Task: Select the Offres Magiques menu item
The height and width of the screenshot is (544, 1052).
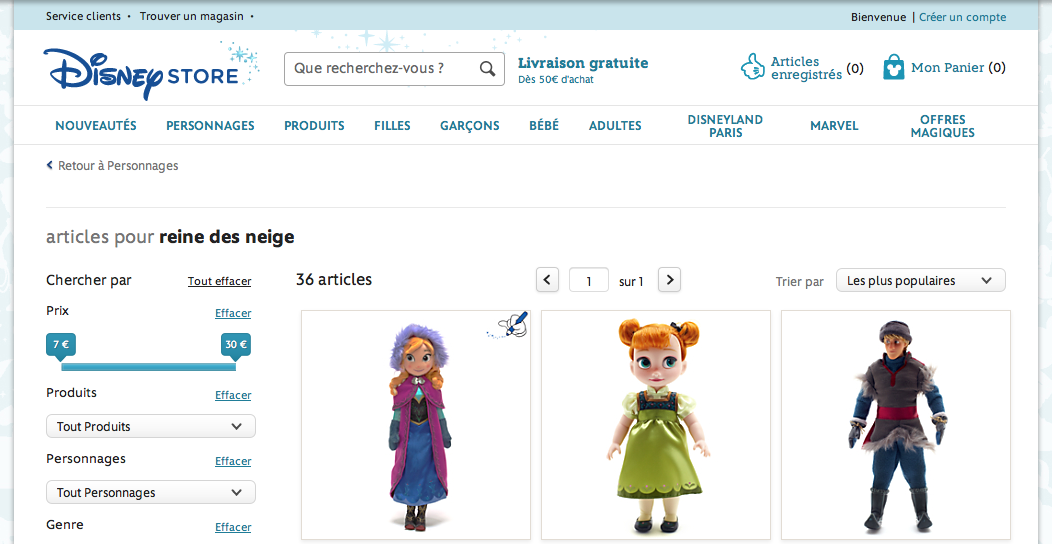Action: tap(942, 126)
